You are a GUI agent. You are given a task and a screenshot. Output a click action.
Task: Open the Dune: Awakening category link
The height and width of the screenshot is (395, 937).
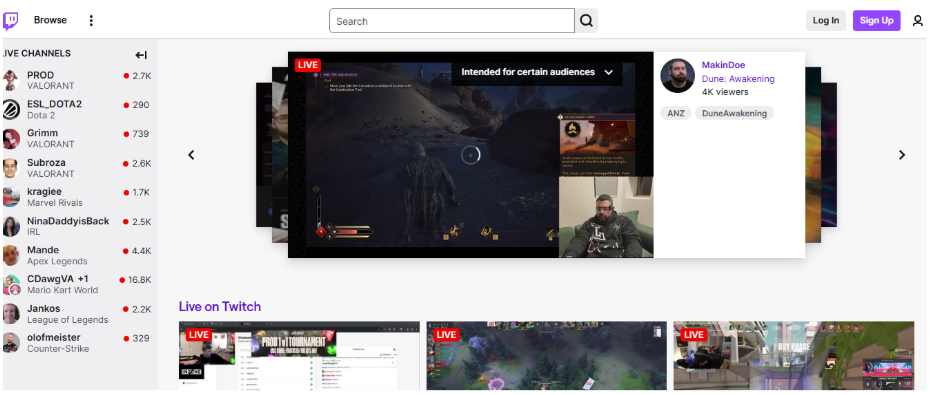coord(738,78)
